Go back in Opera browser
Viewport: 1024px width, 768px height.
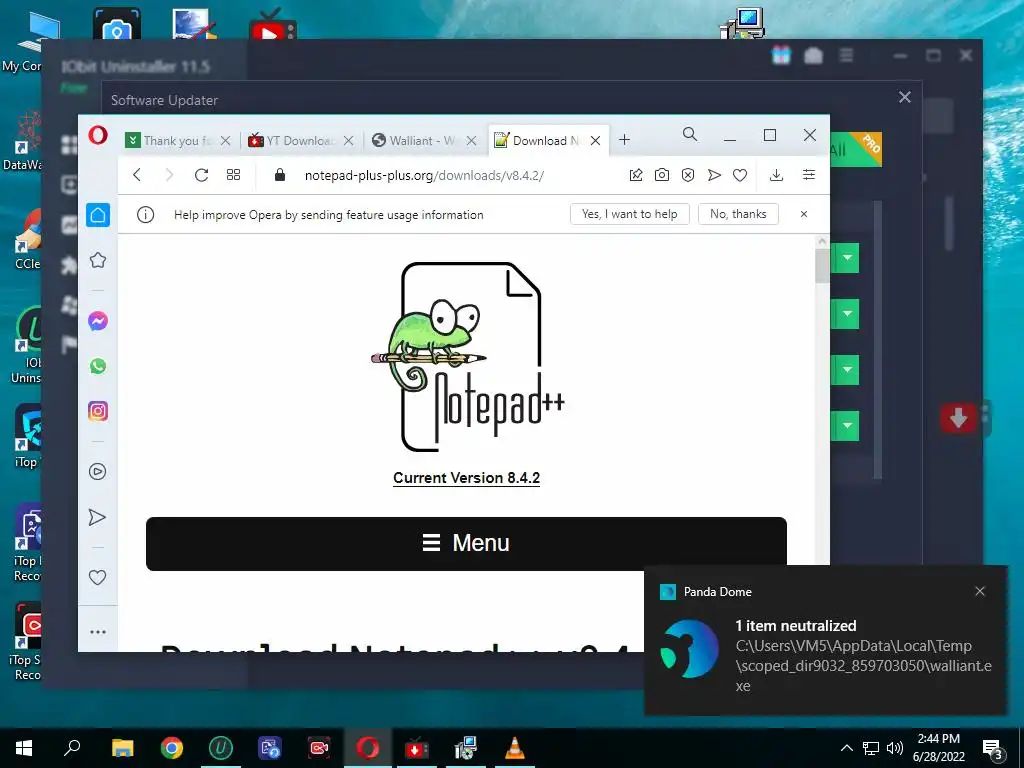pos(137,175)
